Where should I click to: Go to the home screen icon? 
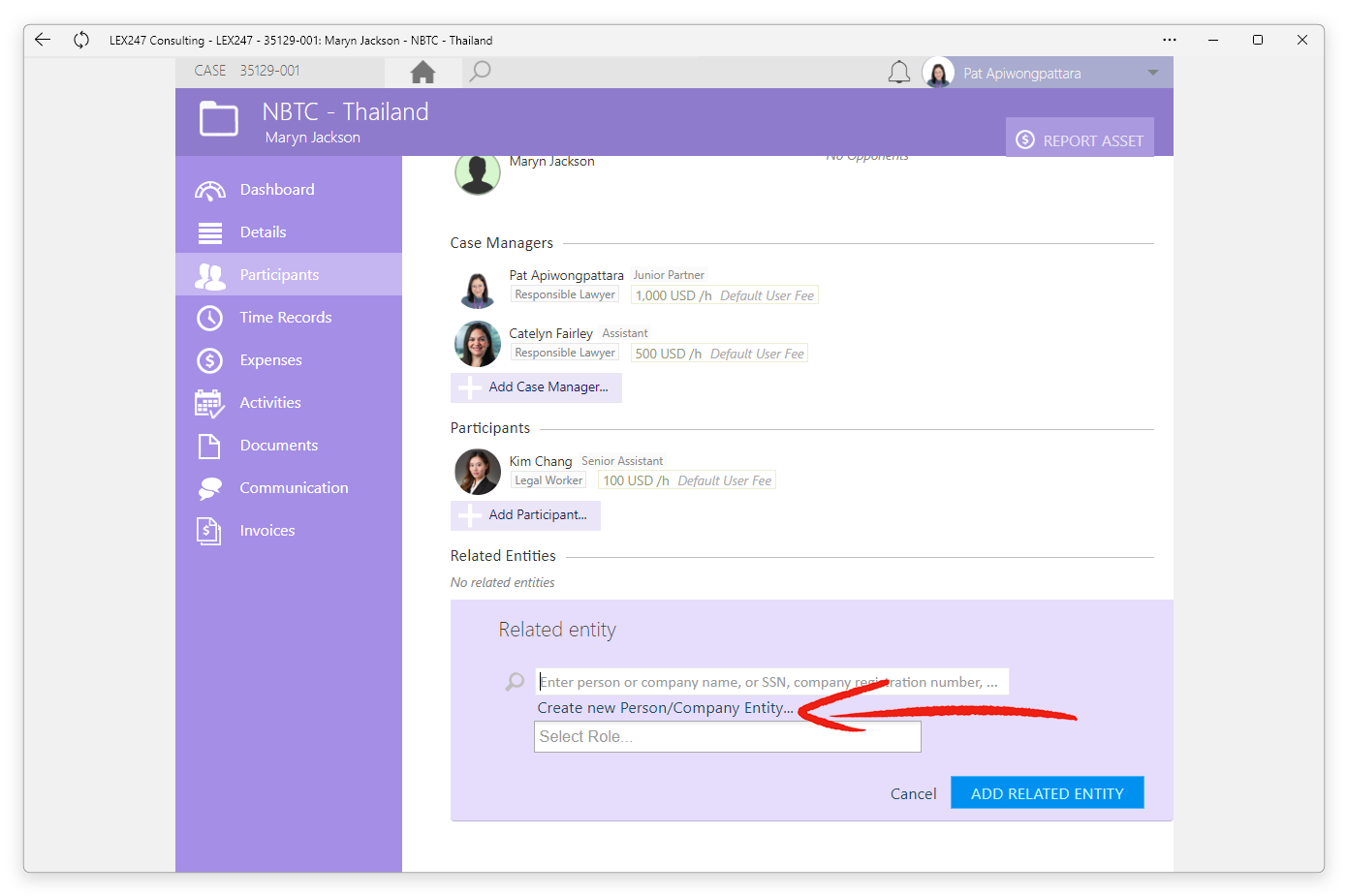pyautogui.click(x=423, y=72)
